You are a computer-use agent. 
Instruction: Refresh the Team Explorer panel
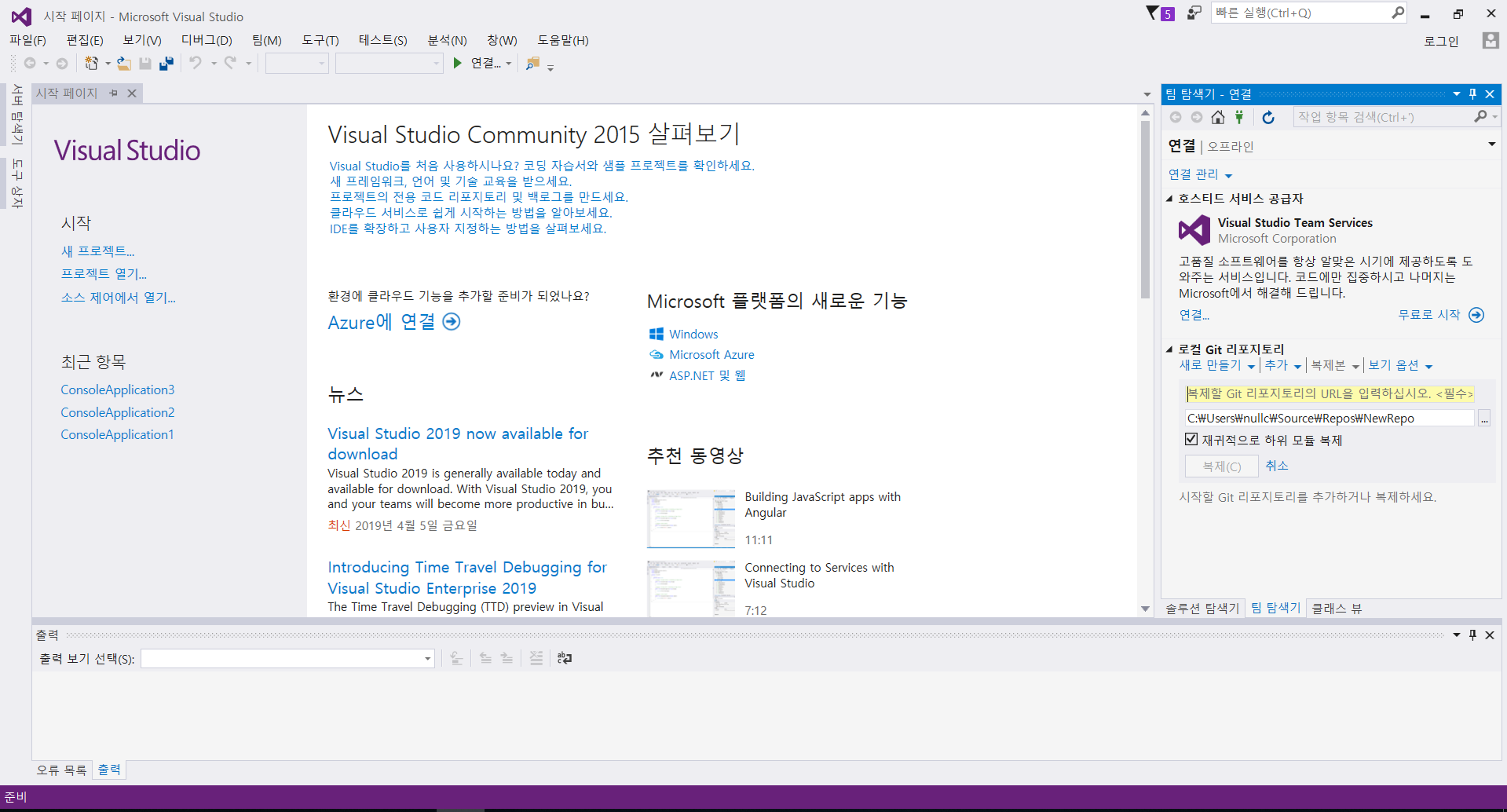(x=1268, y=117)
